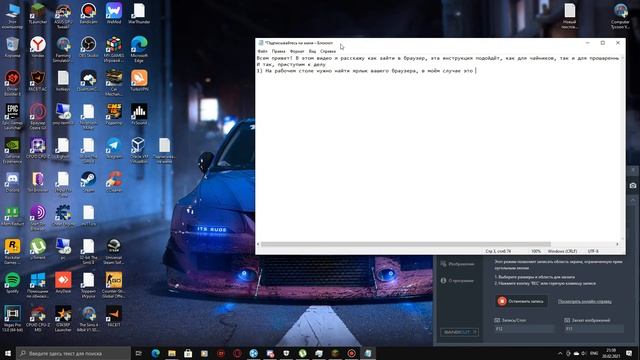Open the Посмотреть онлайн-справку link

coord(584,302)
